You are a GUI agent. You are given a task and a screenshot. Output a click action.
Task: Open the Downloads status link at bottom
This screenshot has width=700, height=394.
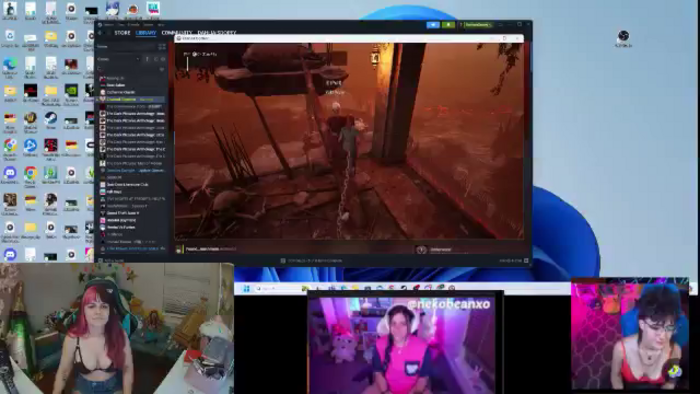(x=311, y=261)
